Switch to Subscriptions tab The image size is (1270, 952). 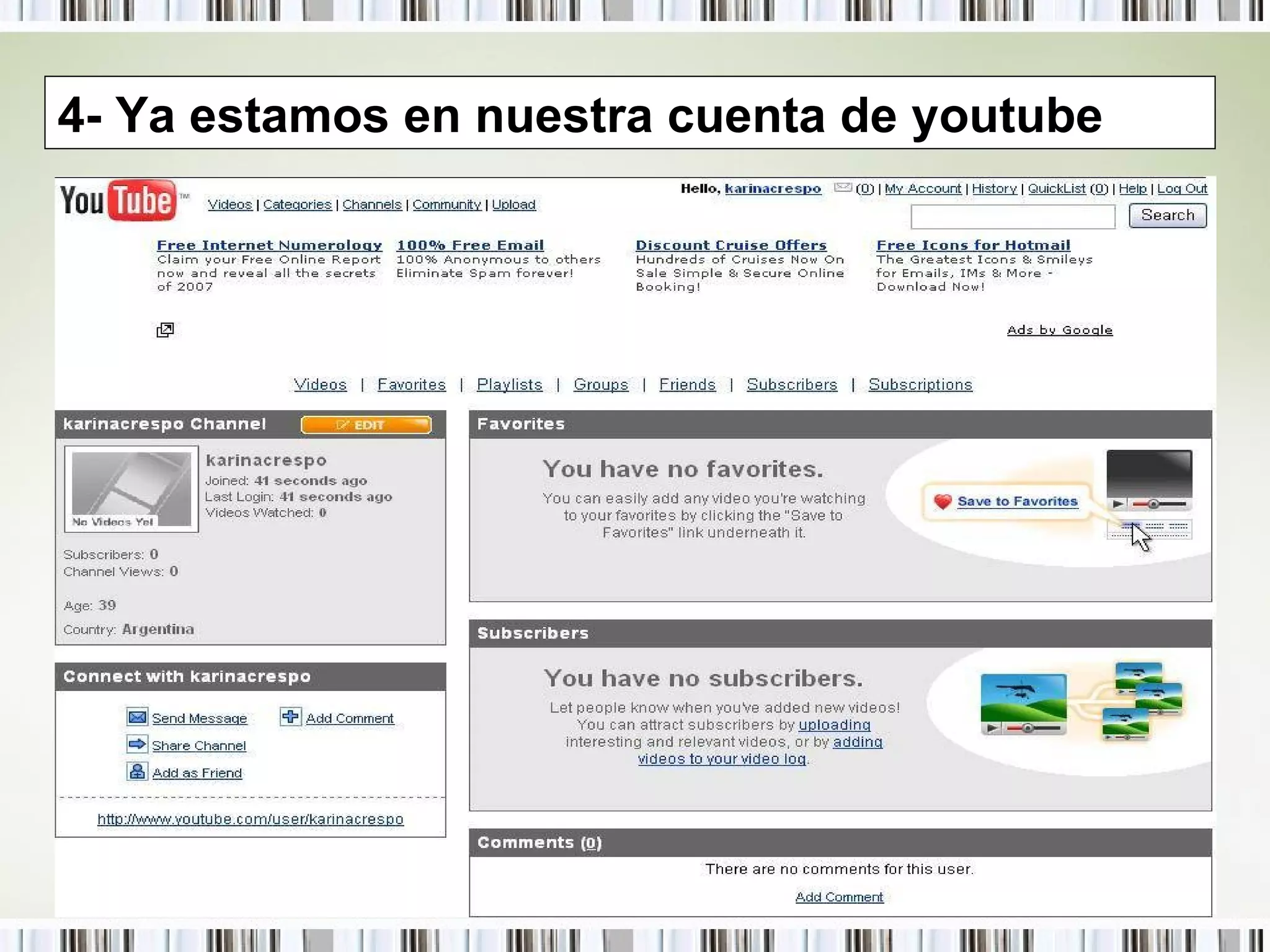point(920,384)
